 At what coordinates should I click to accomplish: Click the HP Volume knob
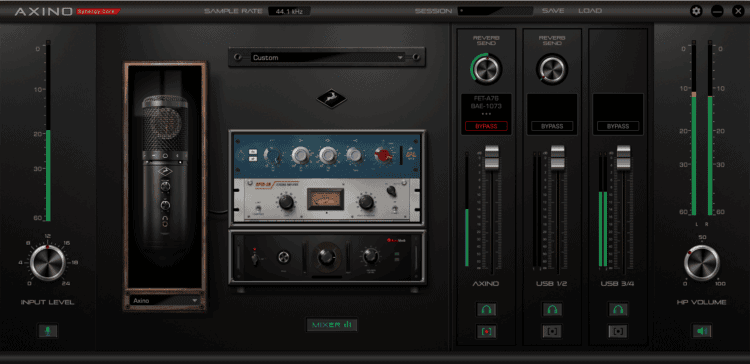pos(702,263)
